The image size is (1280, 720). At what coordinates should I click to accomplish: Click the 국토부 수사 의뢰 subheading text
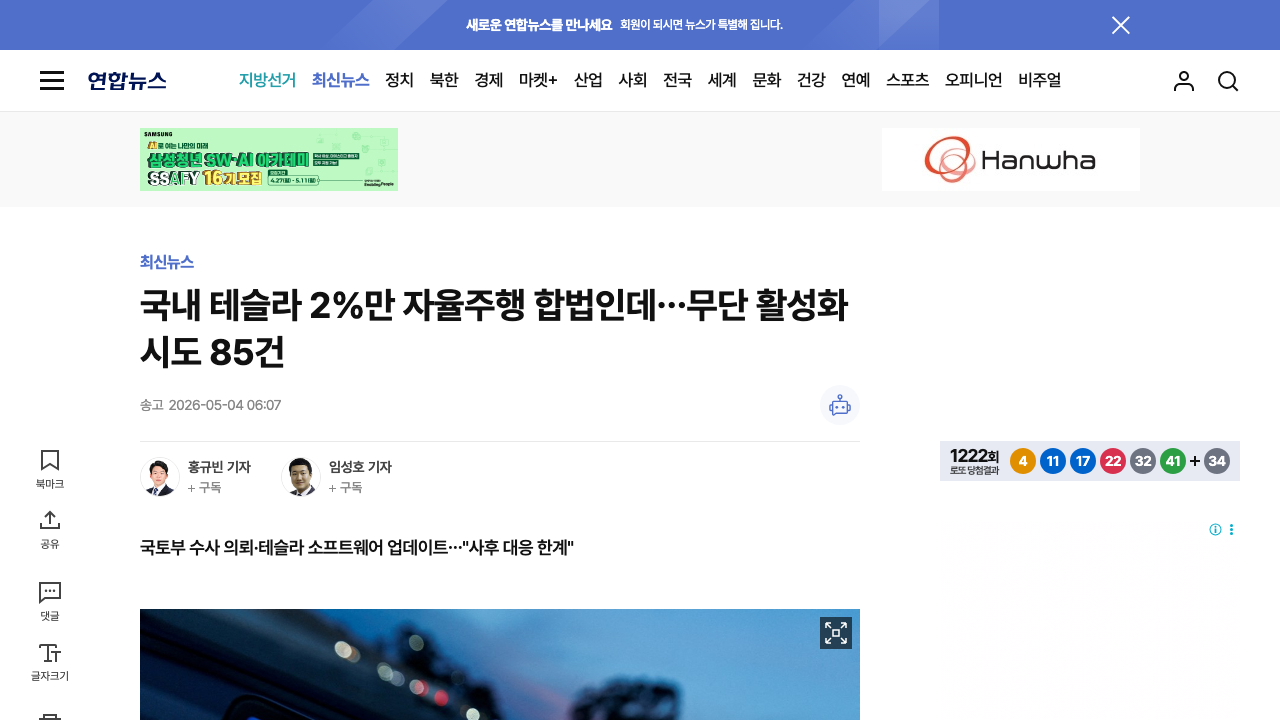tap(357, 547)
